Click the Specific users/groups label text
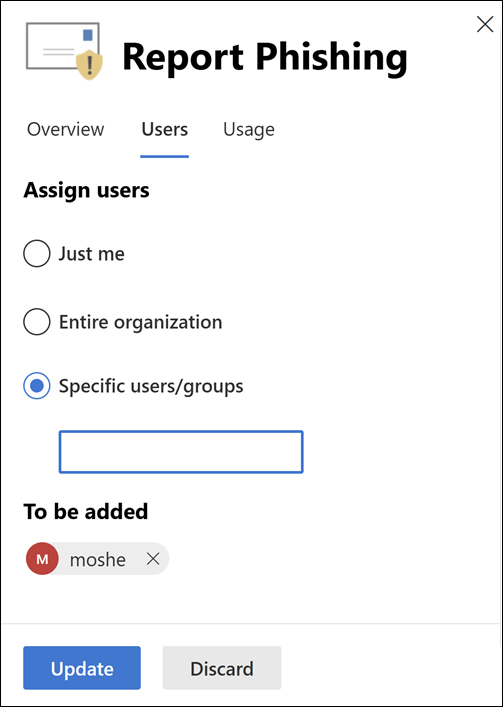This screenshot has width=503, height=707. tap(151, 386)
